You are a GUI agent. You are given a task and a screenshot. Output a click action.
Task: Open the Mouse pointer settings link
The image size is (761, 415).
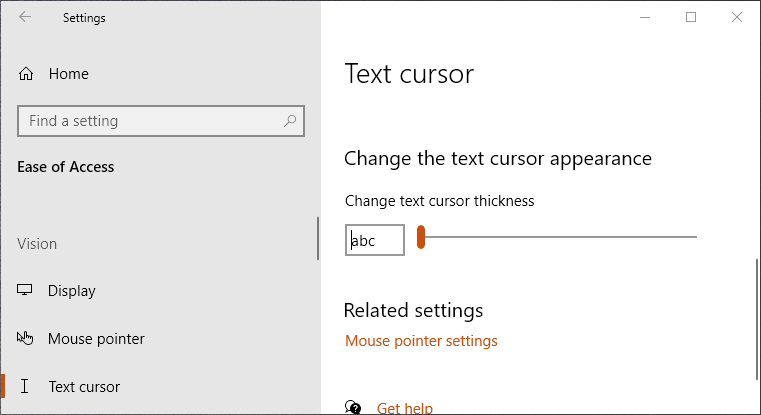(x=421, y=341)
